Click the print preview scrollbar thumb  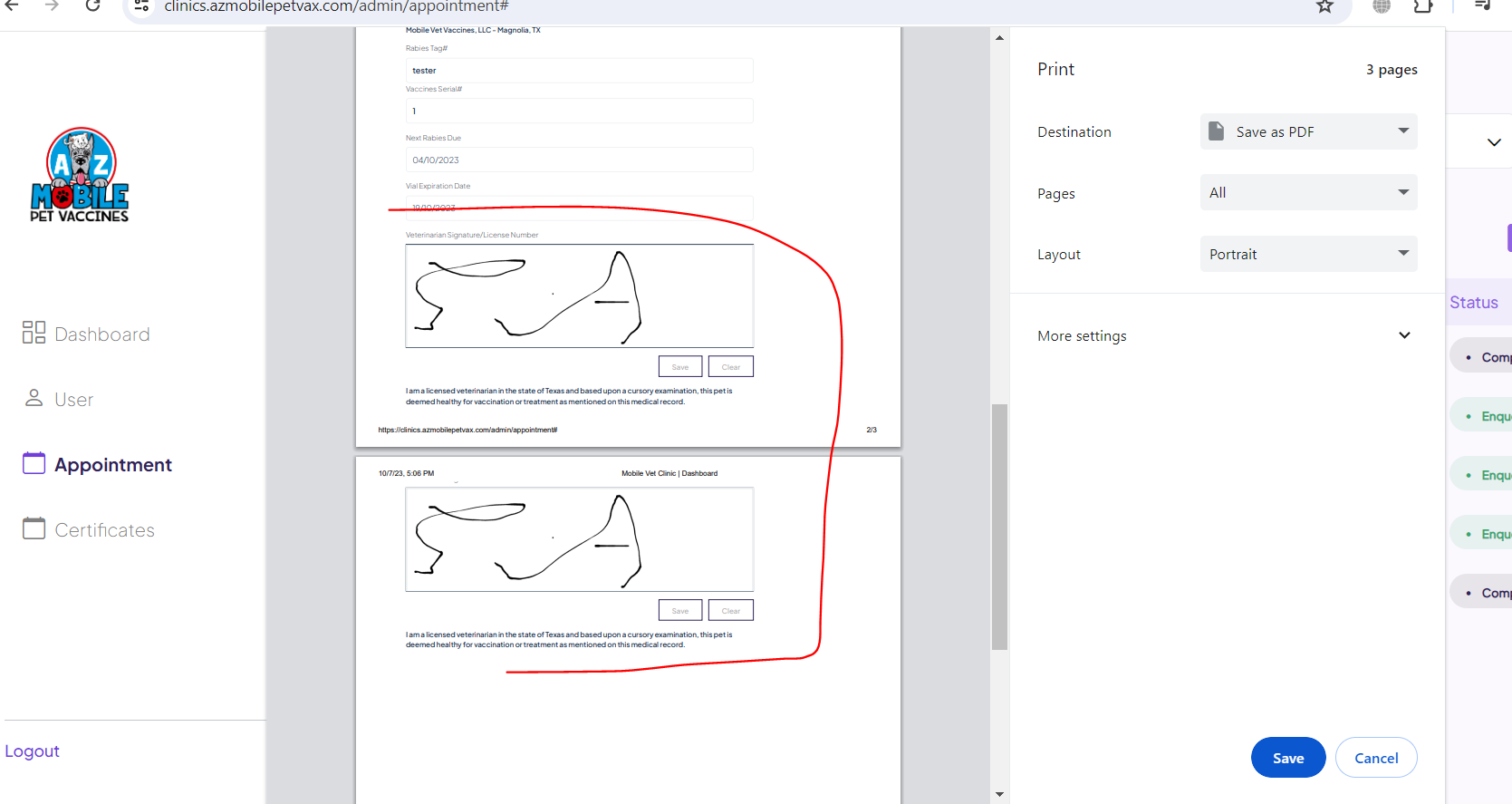[999, 527]
